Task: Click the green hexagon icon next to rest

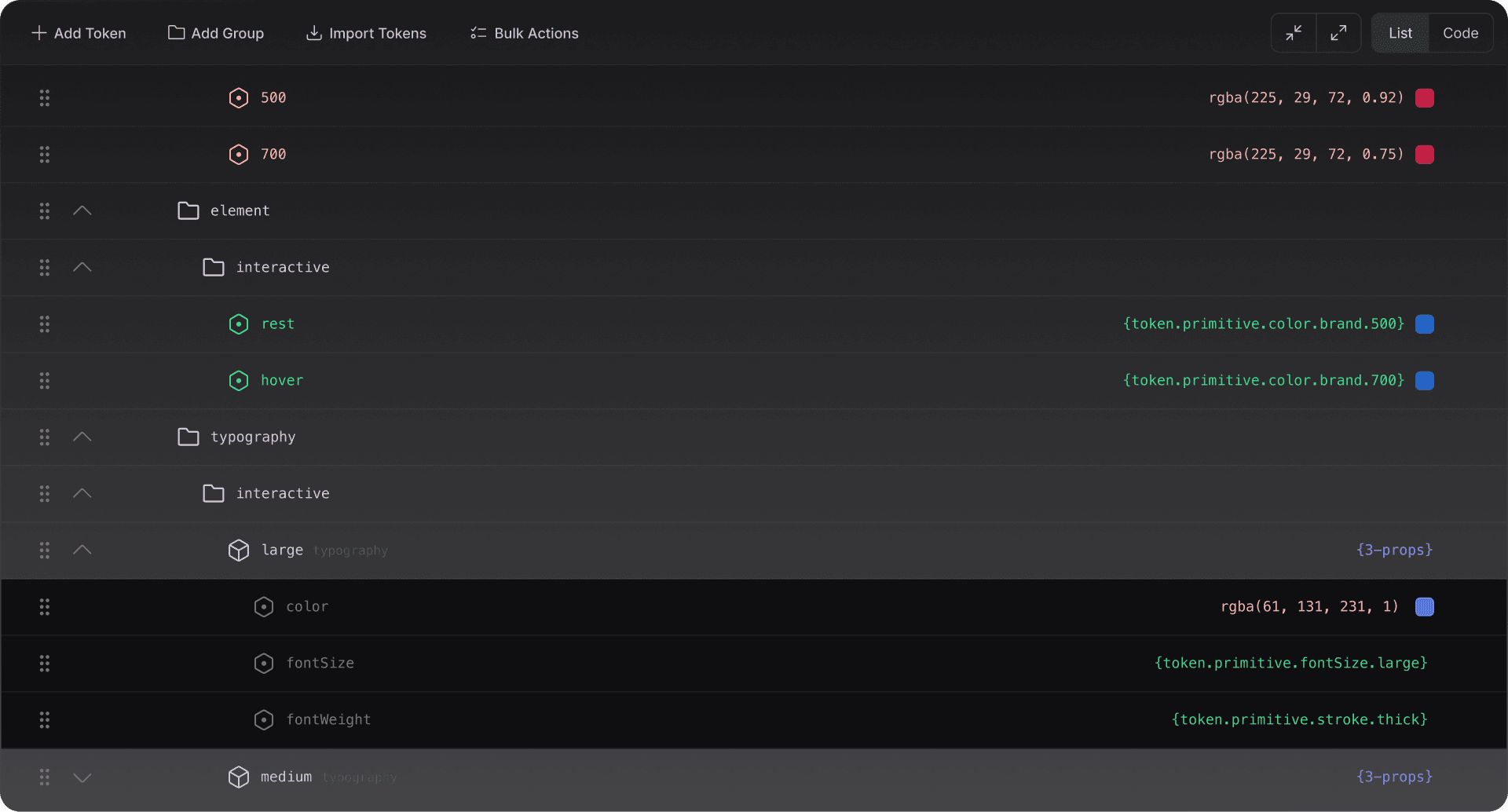Action: [x=239, y=324]
